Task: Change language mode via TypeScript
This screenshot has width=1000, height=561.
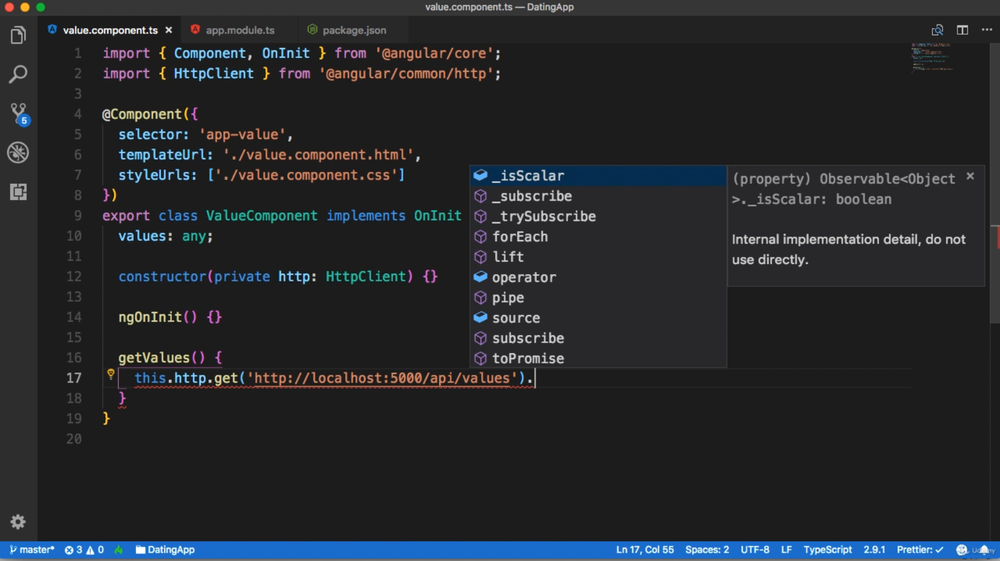Action: [x=827, y=550]
